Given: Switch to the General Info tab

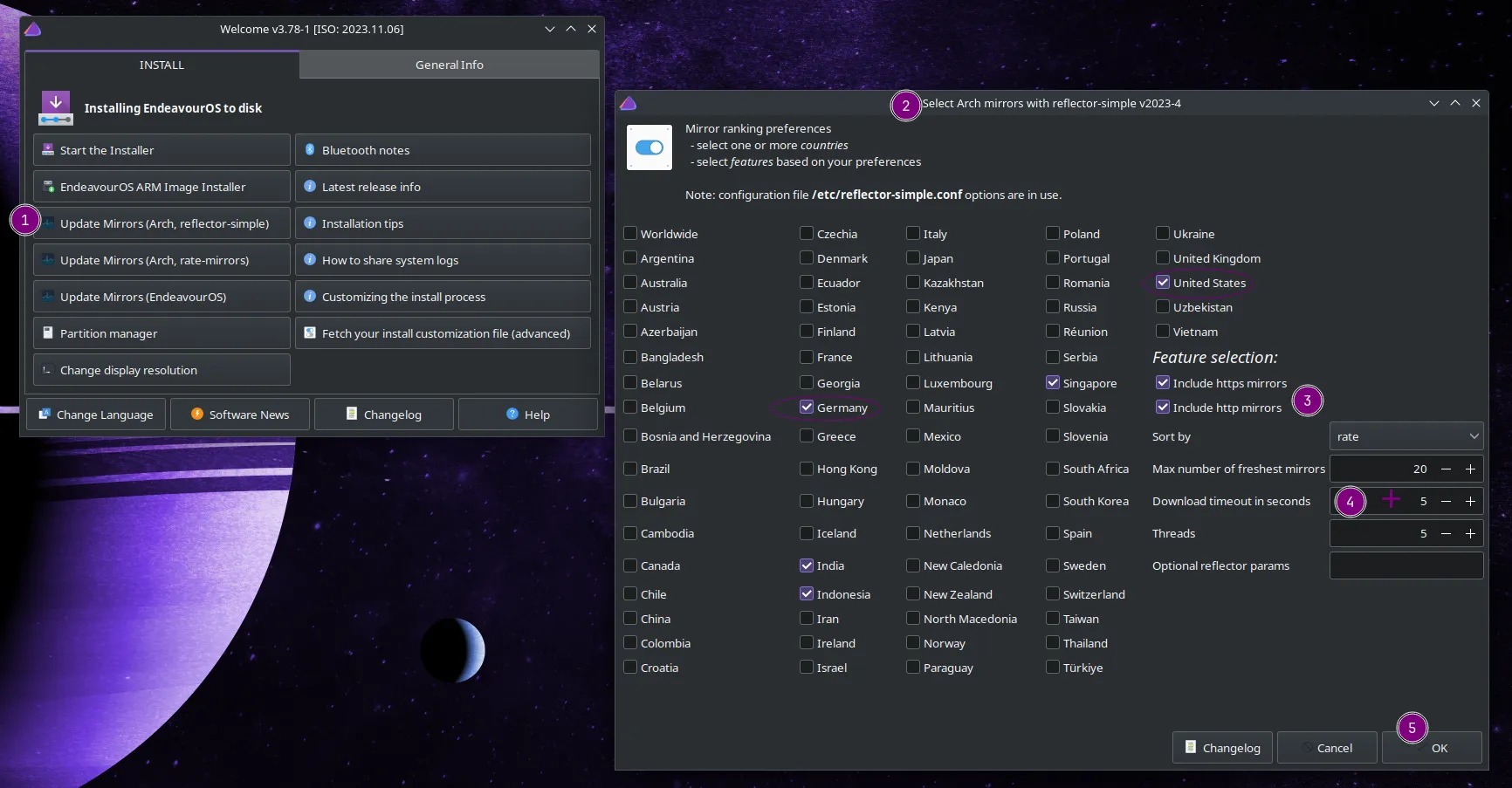Looking at the screenshot, I should coord(450,65).
